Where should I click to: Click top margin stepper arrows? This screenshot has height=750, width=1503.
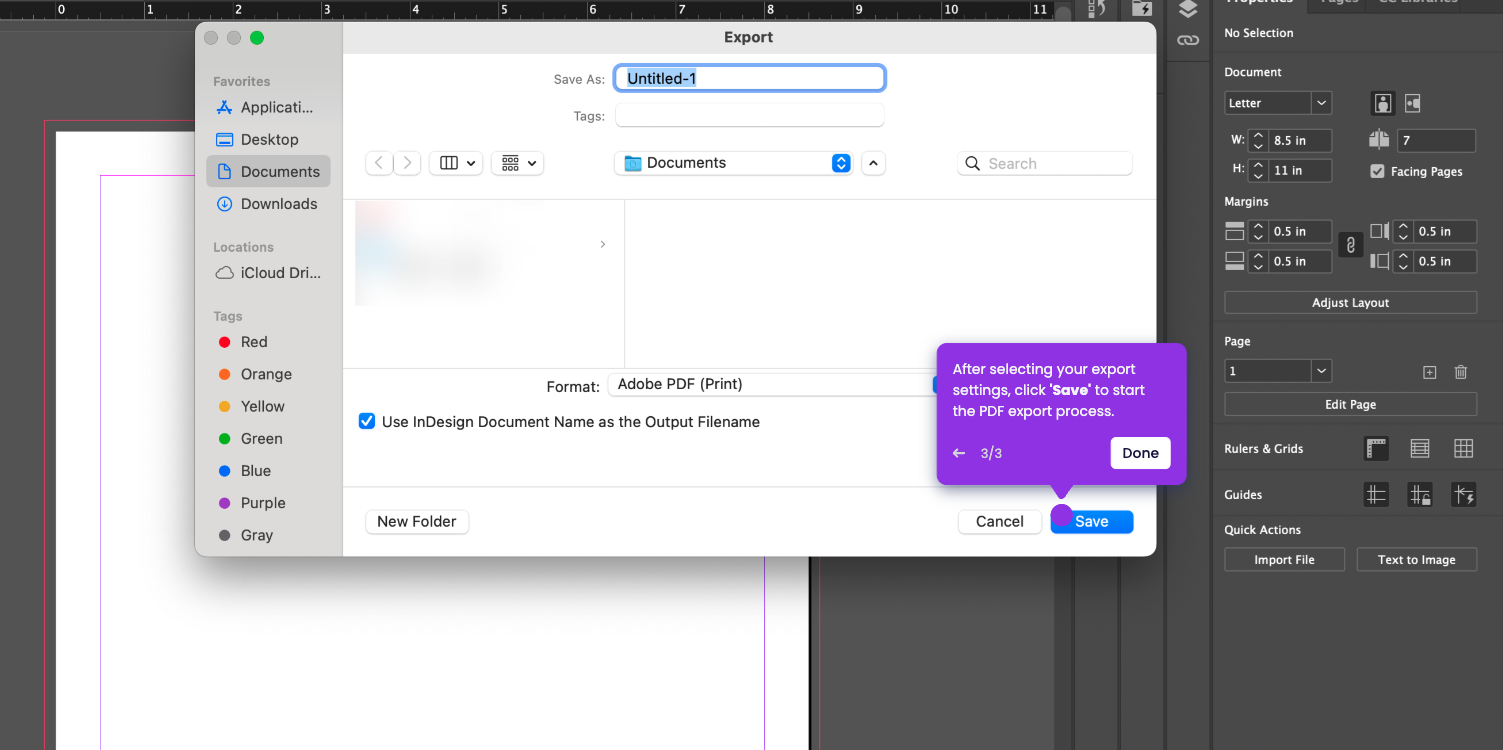pos(1259,231)
